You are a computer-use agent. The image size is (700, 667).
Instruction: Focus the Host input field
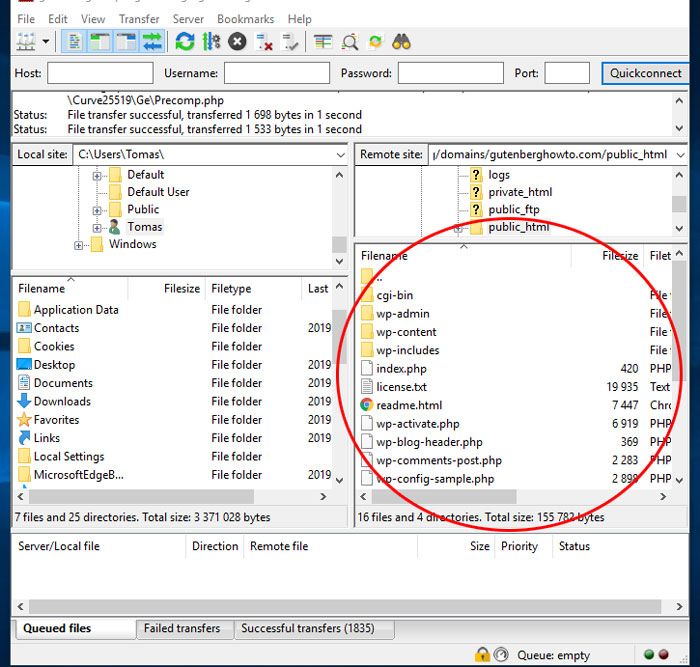tap(100, 73)
